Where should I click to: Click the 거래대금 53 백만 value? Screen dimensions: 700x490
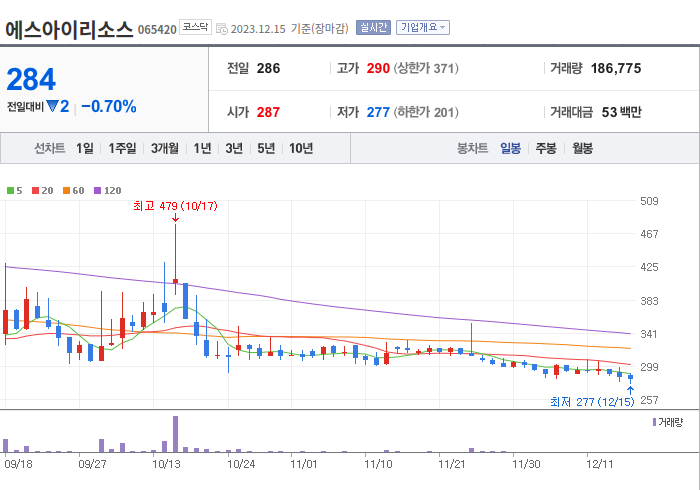tap(621, 112)
